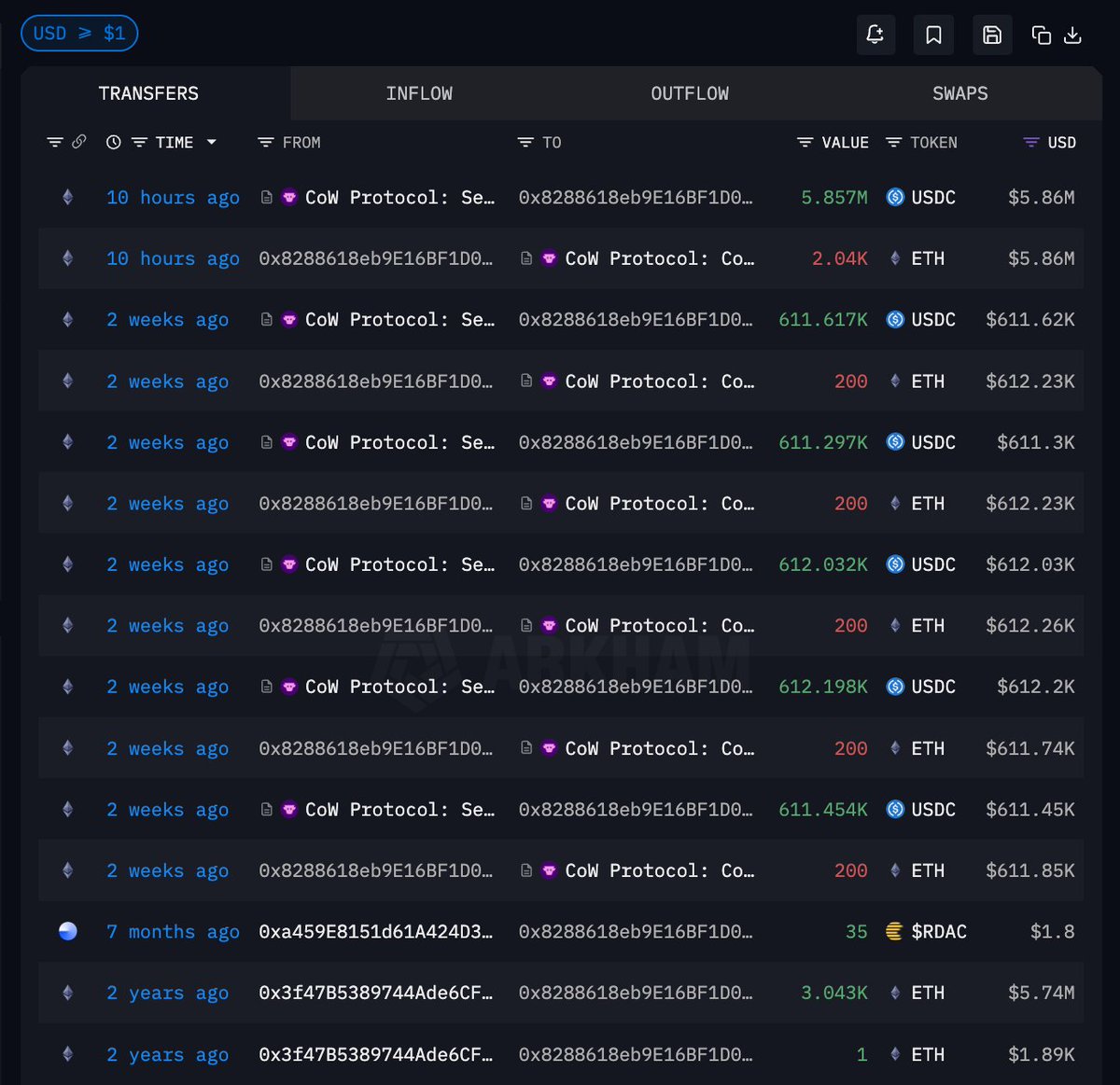The height and width of the screenshot is (1085, 1120).
Task: Click CoW logo in 611.297K USDC row
Action: click(289, 442)
